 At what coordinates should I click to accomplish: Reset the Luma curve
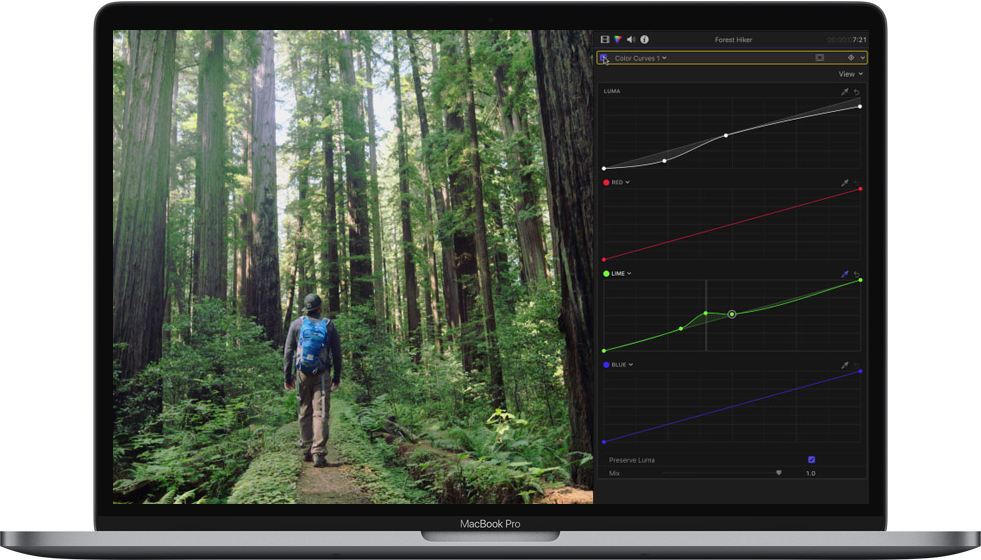pos(856,92)
